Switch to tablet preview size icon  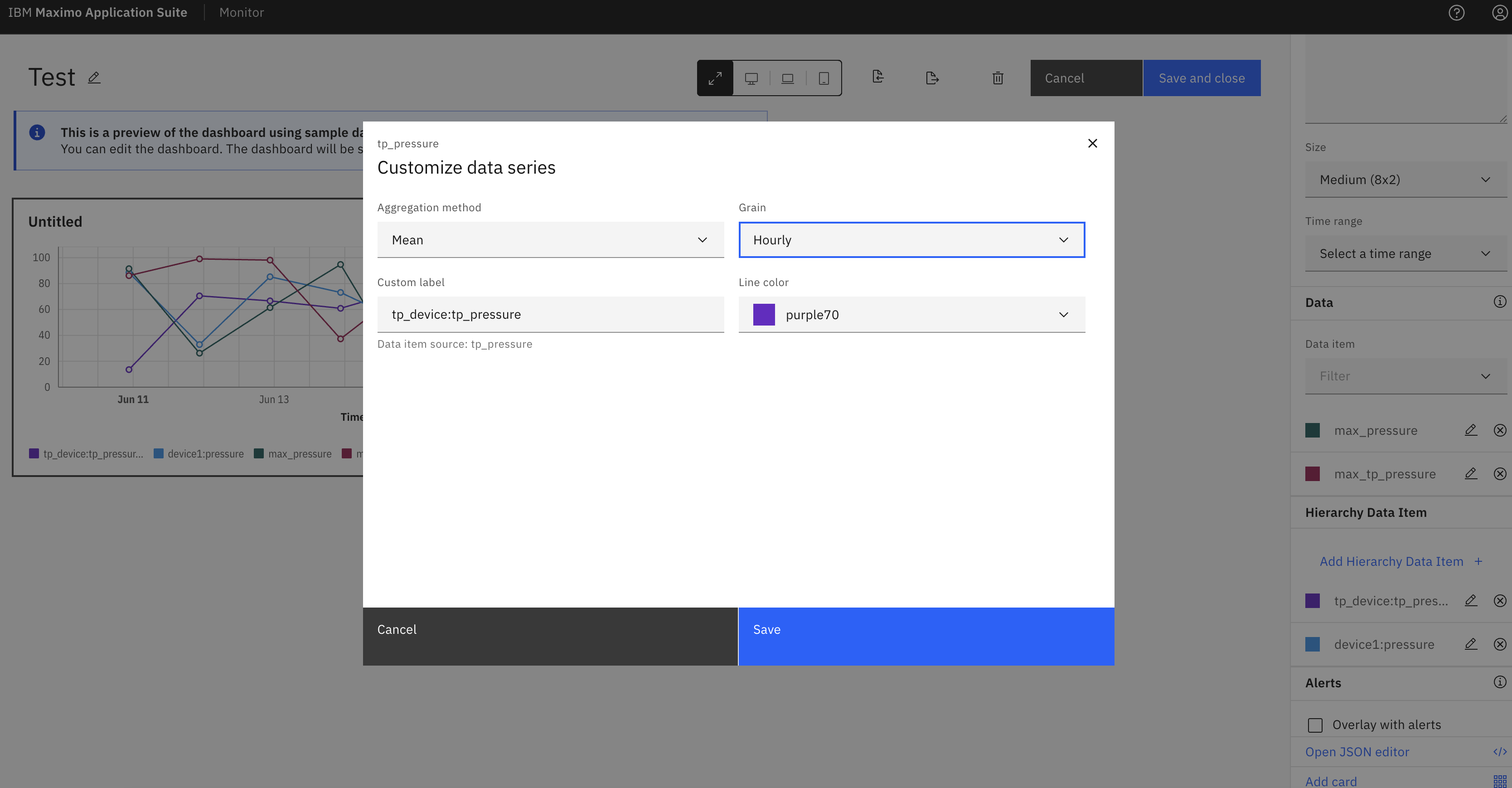[x=824, y=78]
